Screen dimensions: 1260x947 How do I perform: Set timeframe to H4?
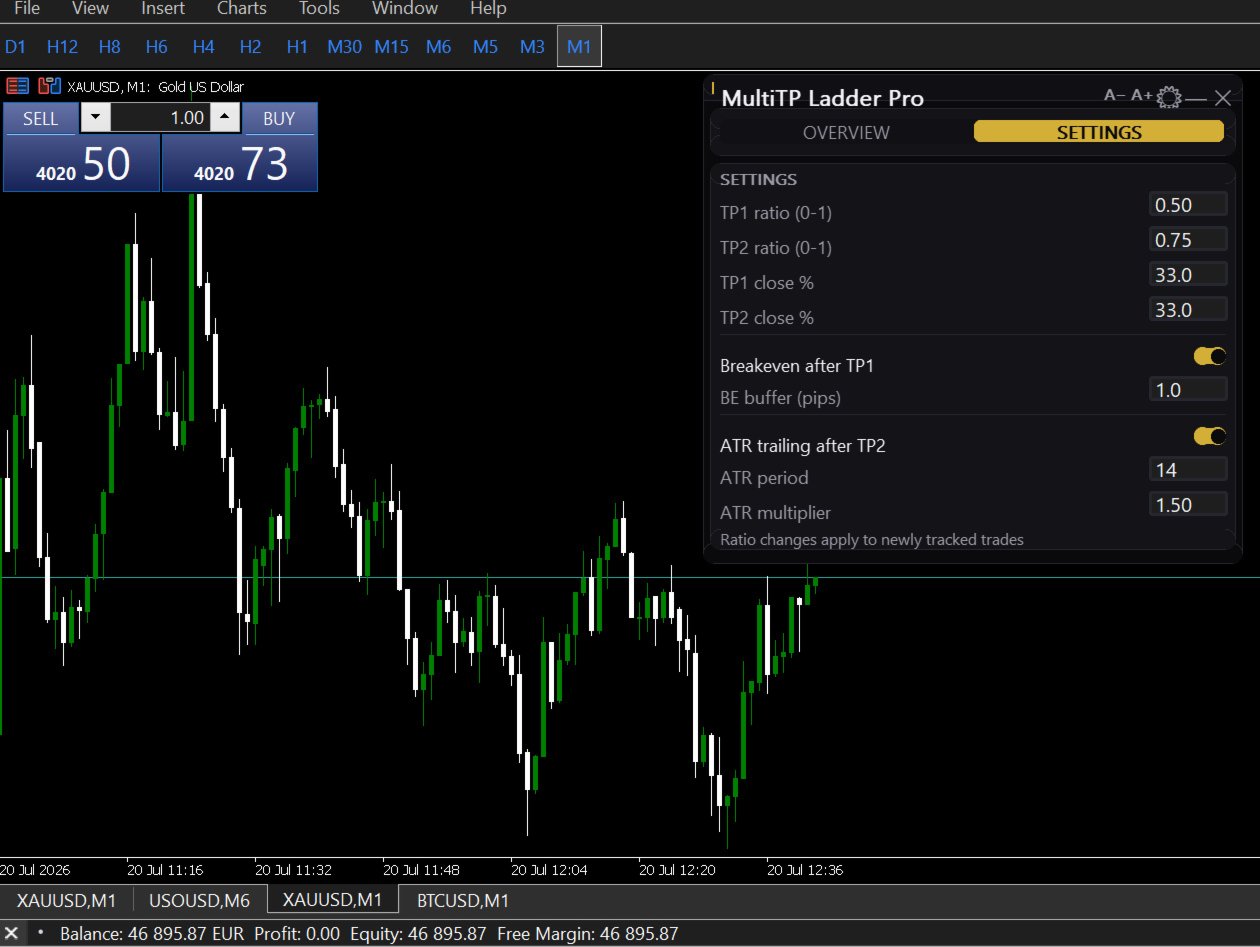[204, 46]
